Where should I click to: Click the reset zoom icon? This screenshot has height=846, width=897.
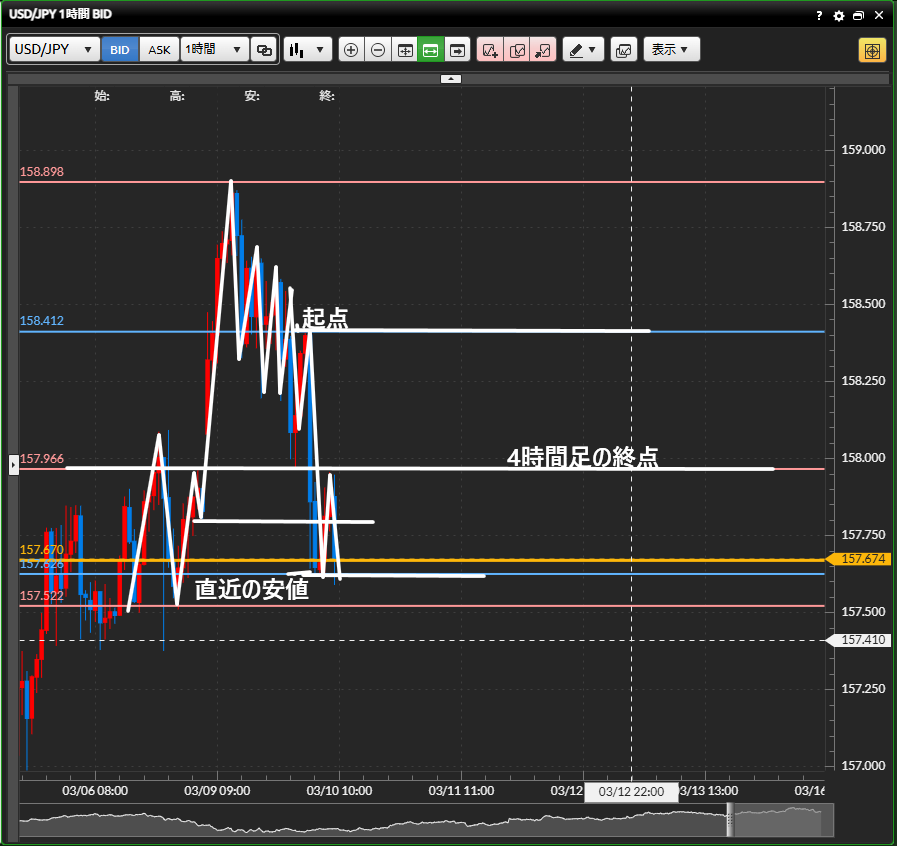(x=405, y=49)
